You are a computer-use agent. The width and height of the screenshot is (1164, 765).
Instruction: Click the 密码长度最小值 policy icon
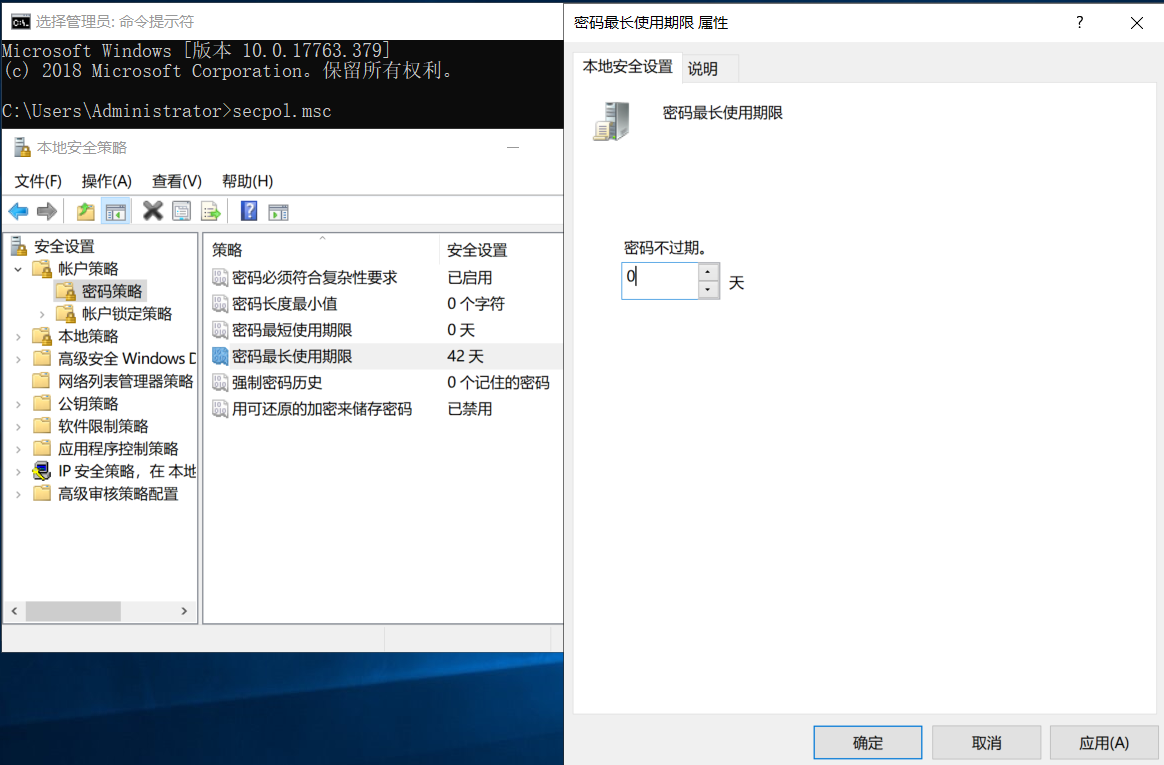tap(220, 303)
